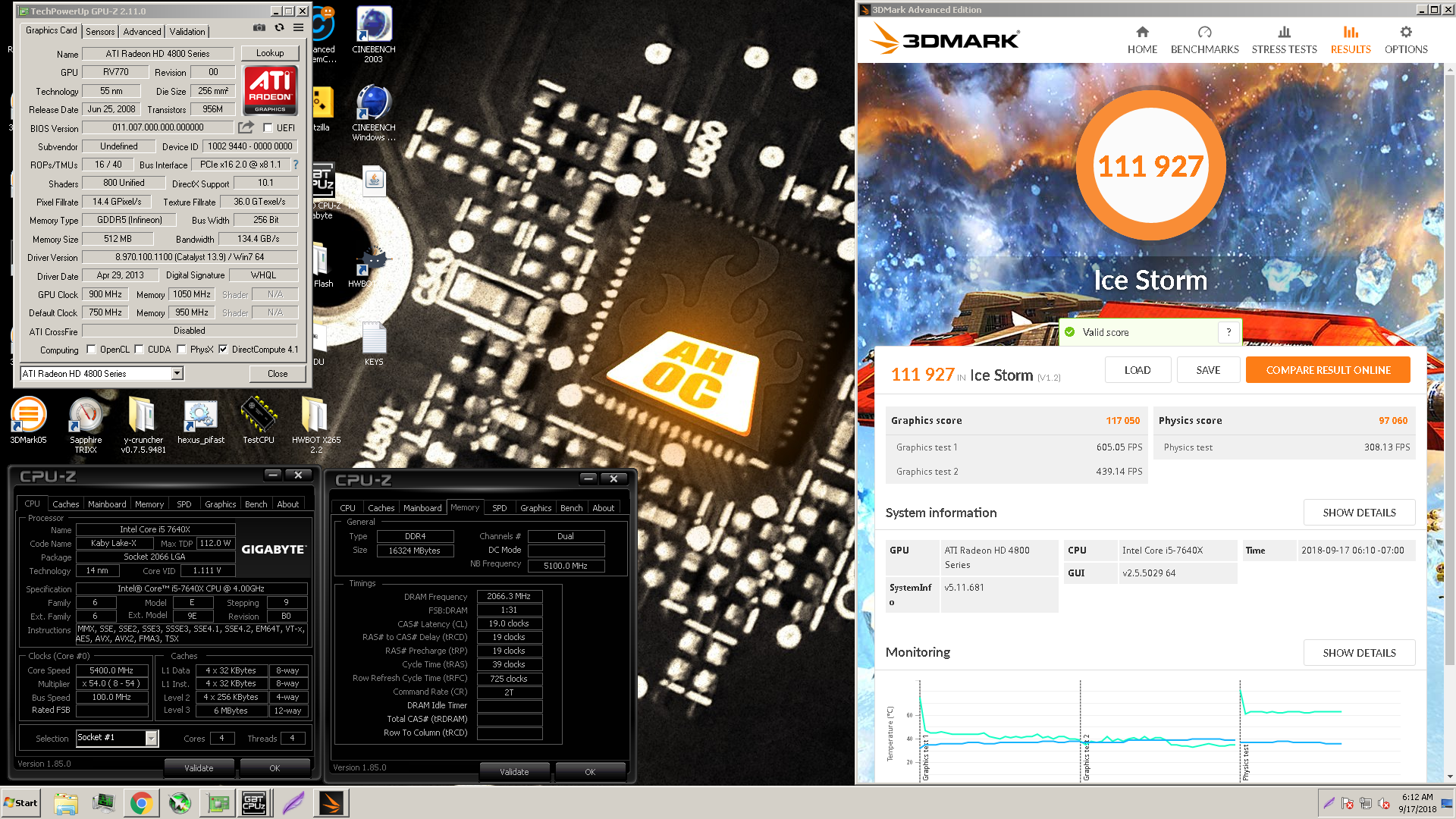Toggle the DirectCompute 4.1 checkbox

pos(223,350)
